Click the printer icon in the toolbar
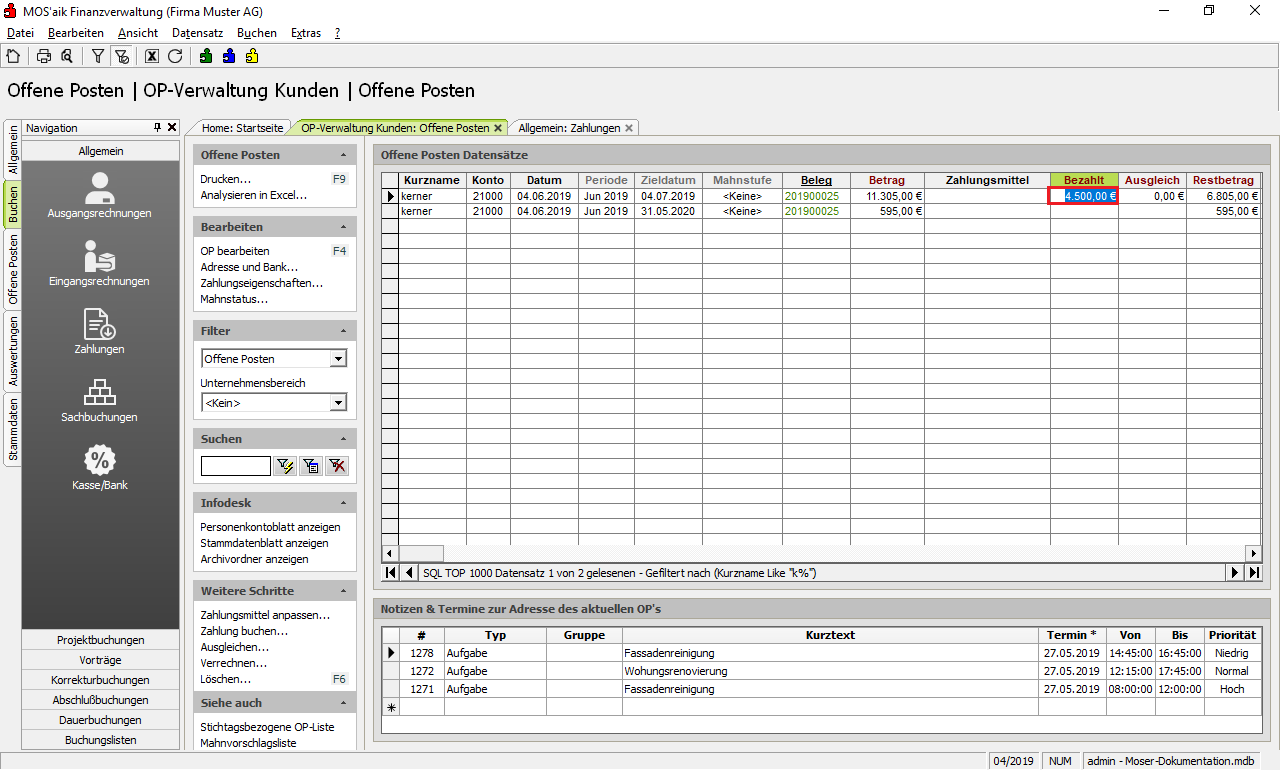The width and height of the screenshot is (1280, 770). click(x=44, y=56)
